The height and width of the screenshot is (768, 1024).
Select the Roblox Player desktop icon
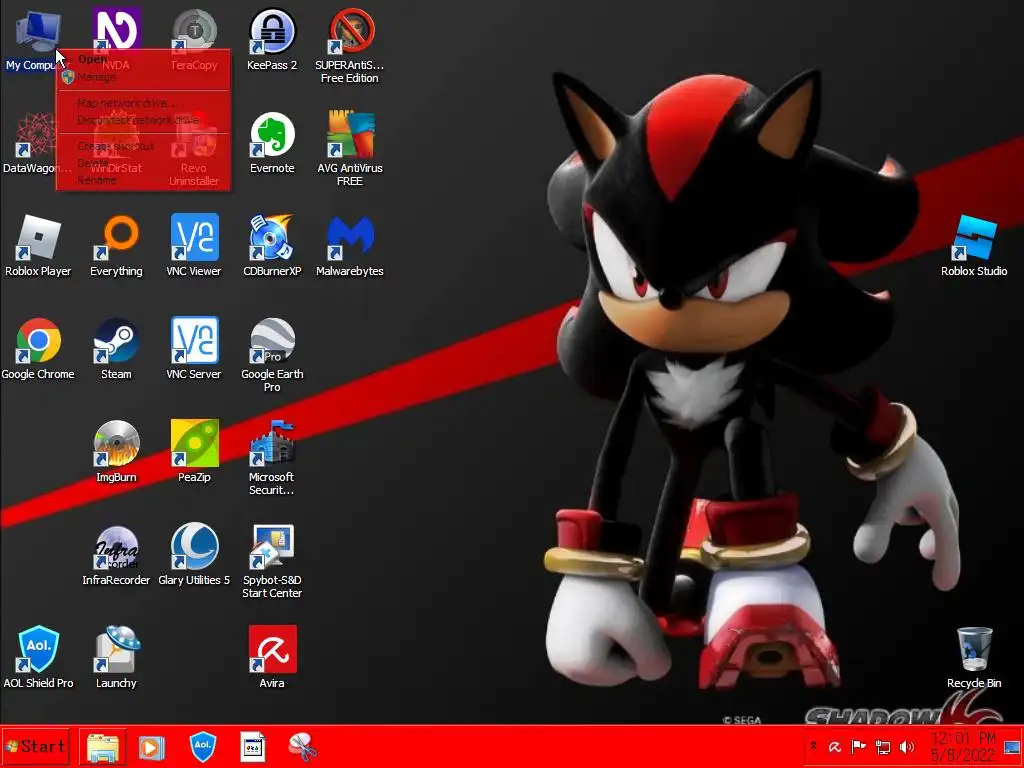point(38,246)
